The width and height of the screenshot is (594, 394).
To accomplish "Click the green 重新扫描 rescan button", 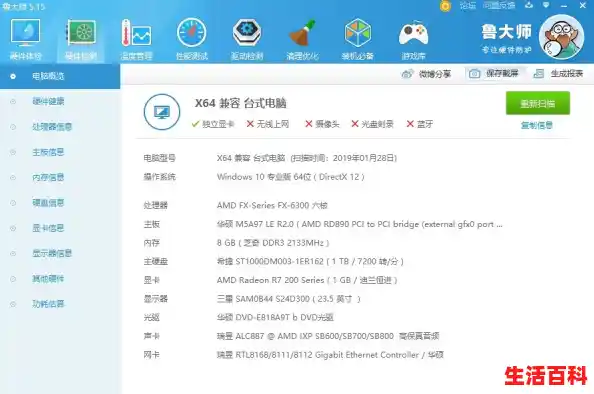I will (x=538, y=103).
